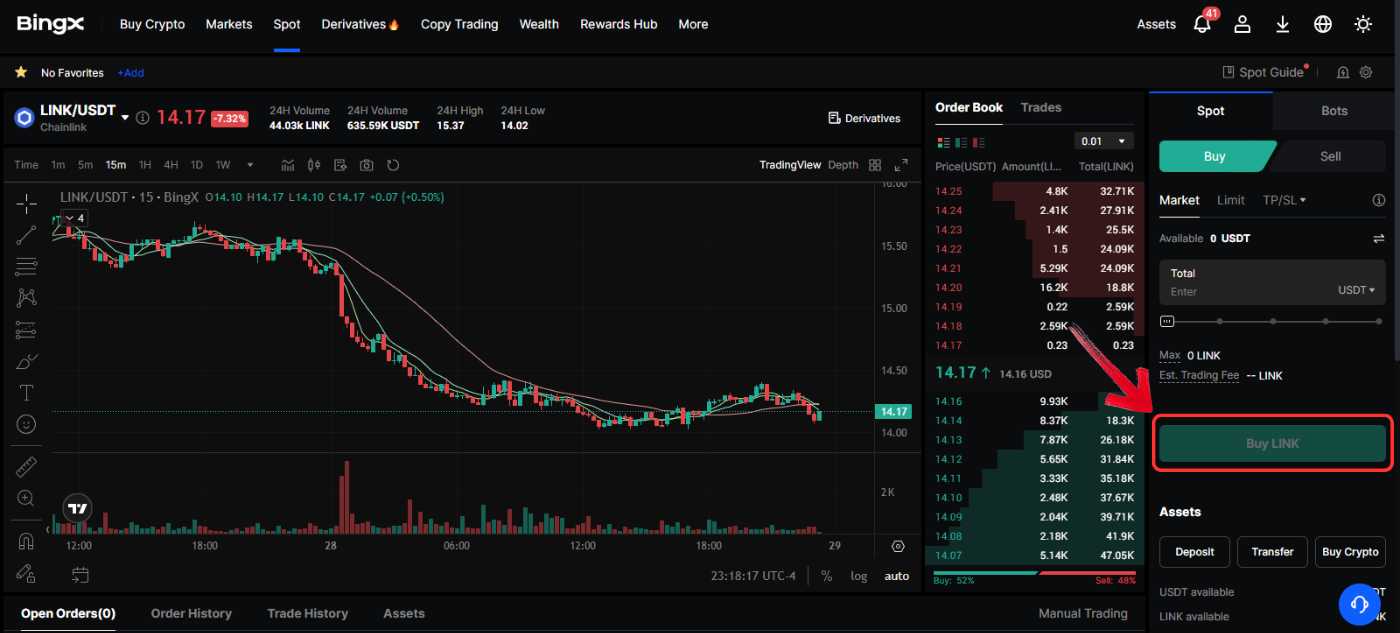The height and width of the screenshot is (633, 1400).
Task: Open the Wealth navigation menu
Action: point(539,24)
